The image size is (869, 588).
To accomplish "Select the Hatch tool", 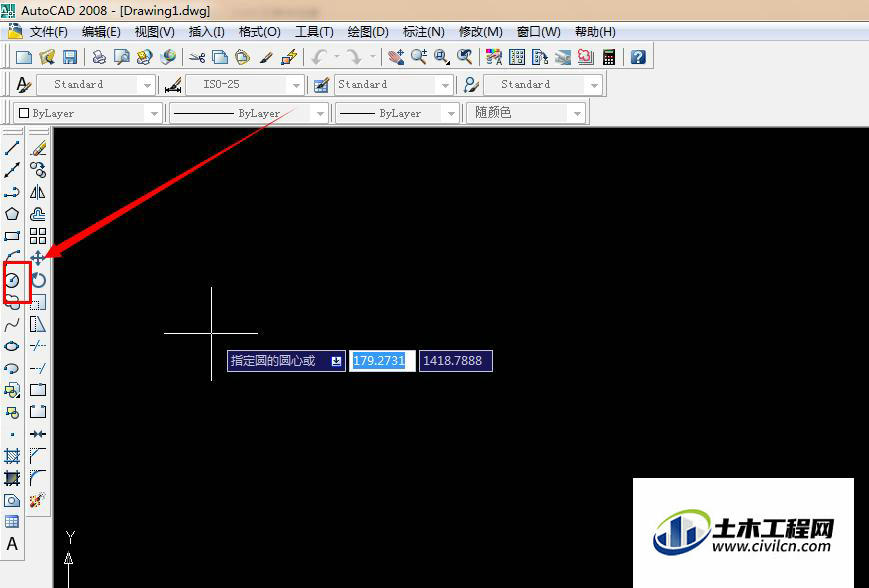I will [x=12, y=456].
